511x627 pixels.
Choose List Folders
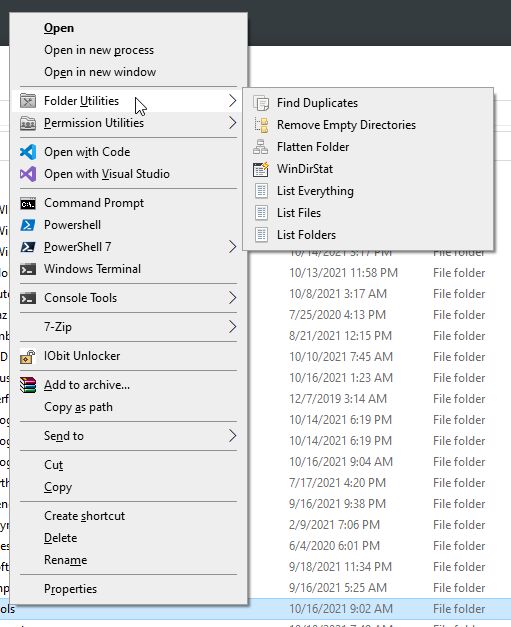(x=306, y=235)
